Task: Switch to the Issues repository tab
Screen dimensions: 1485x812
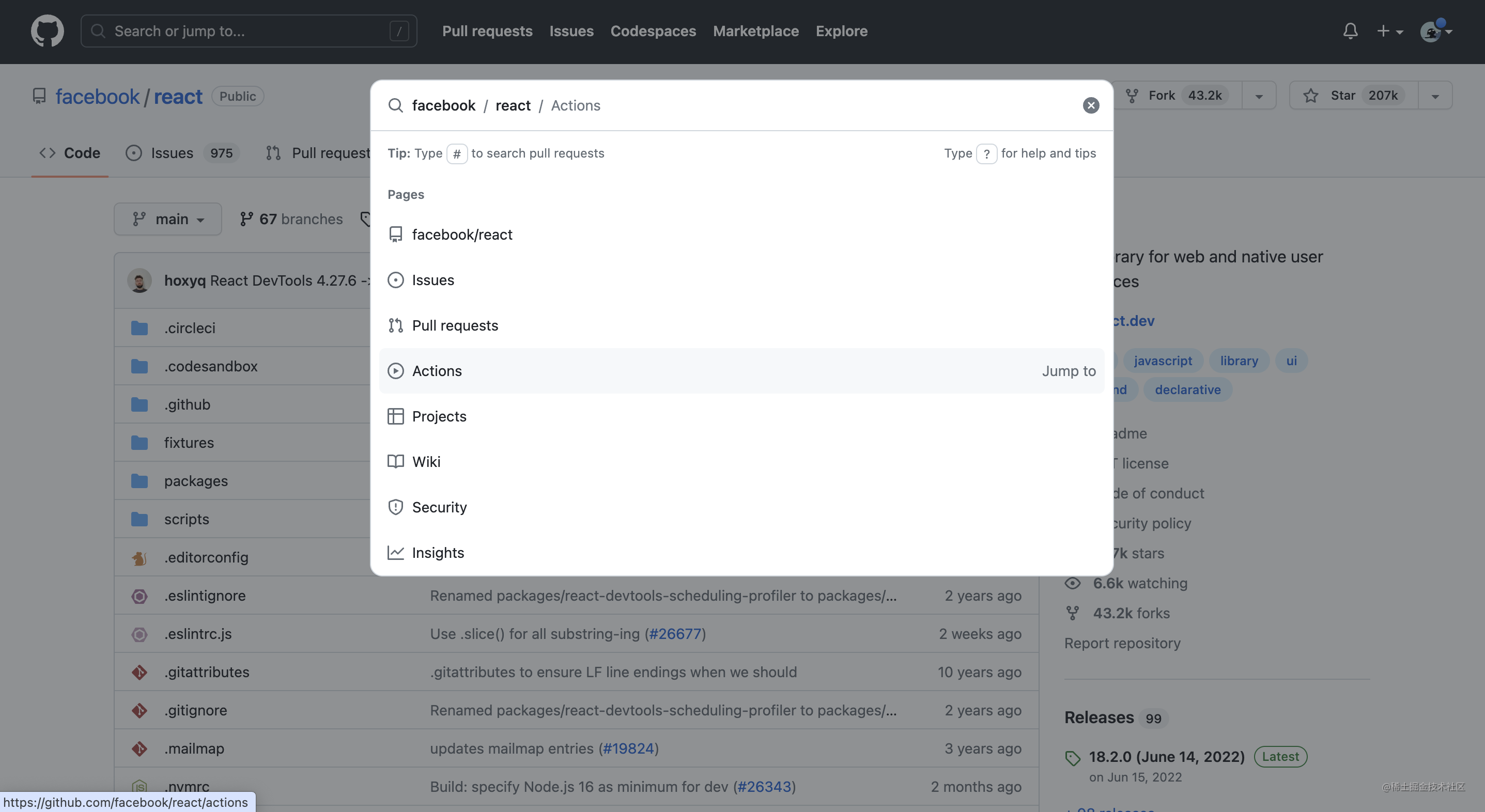Action: coord(172,153)
